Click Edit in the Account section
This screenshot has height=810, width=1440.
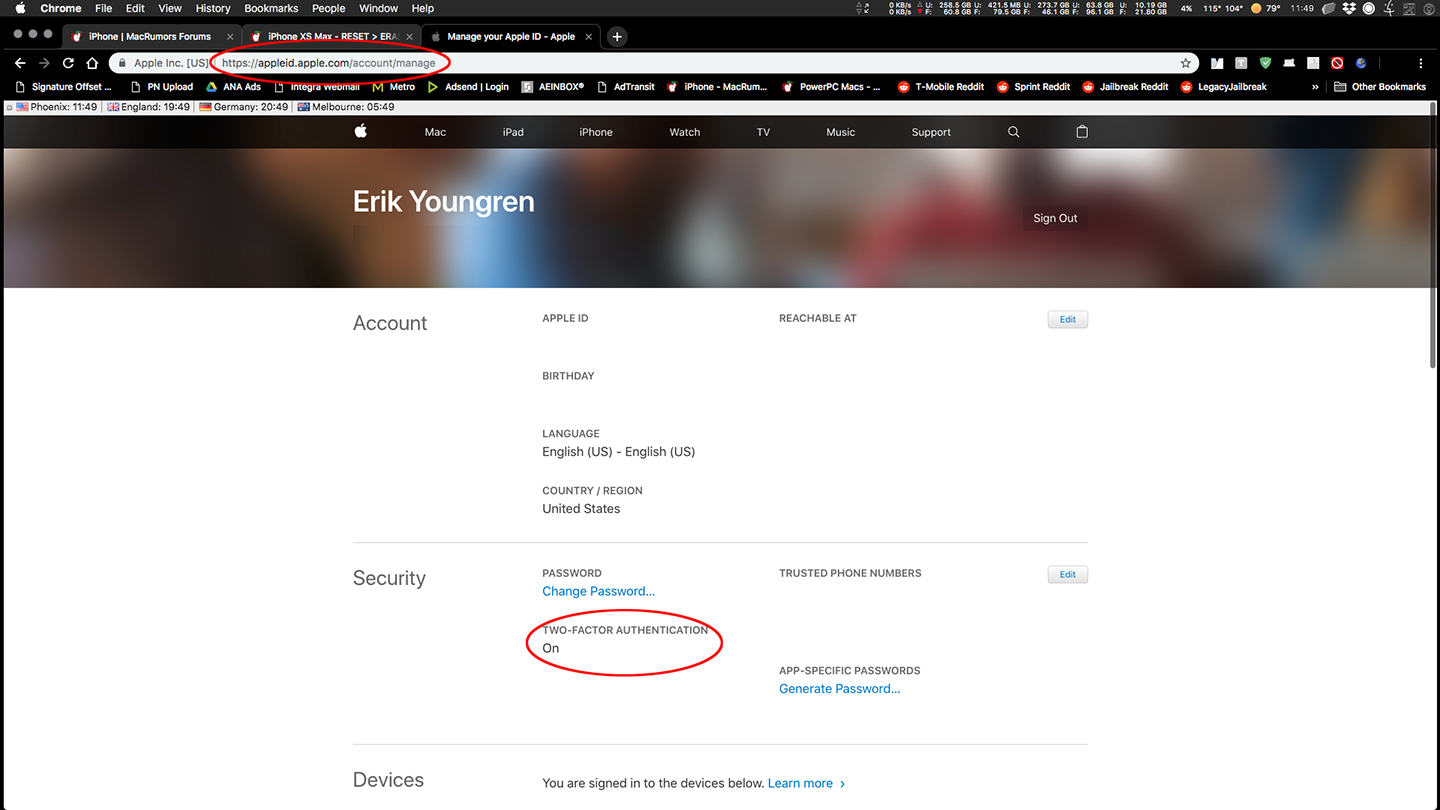[1068, 320]
